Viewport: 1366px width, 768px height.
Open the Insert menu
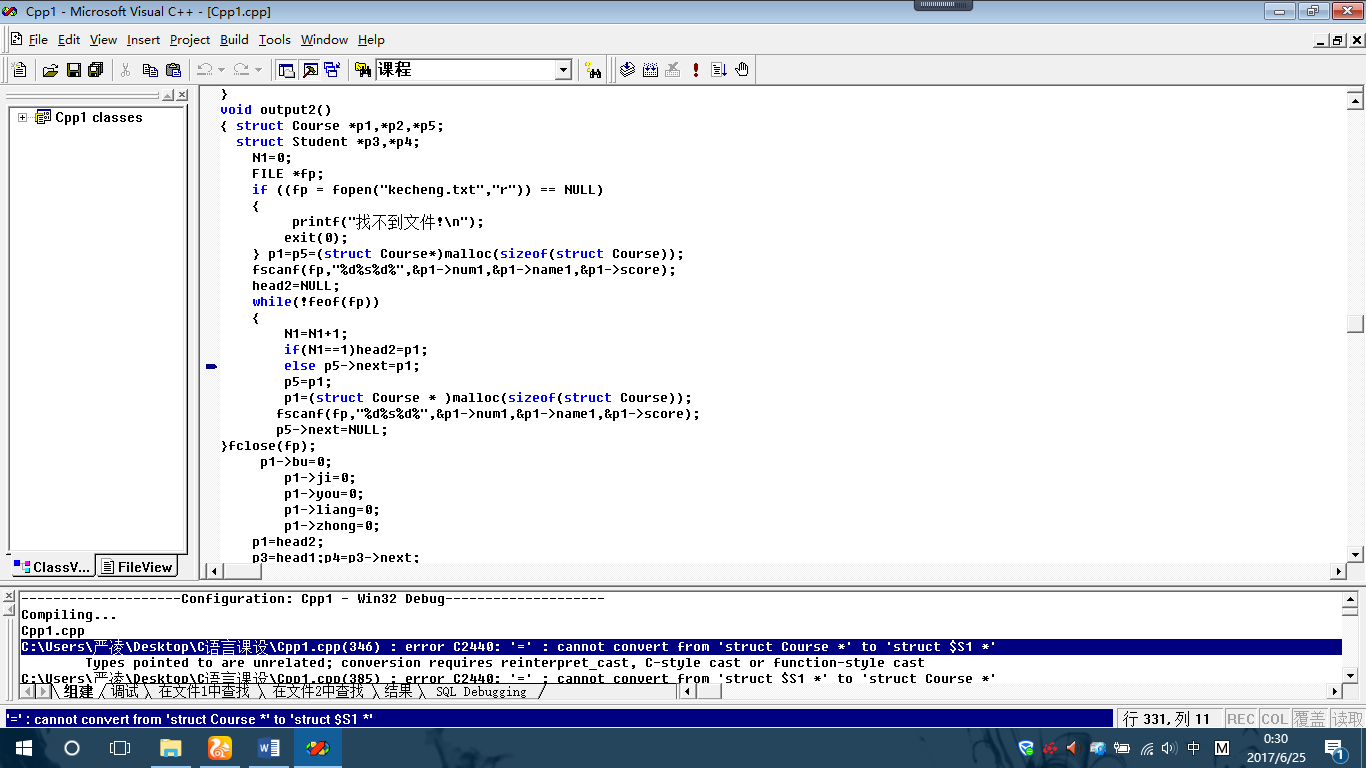pyautogui.click(x=143, y=40)
